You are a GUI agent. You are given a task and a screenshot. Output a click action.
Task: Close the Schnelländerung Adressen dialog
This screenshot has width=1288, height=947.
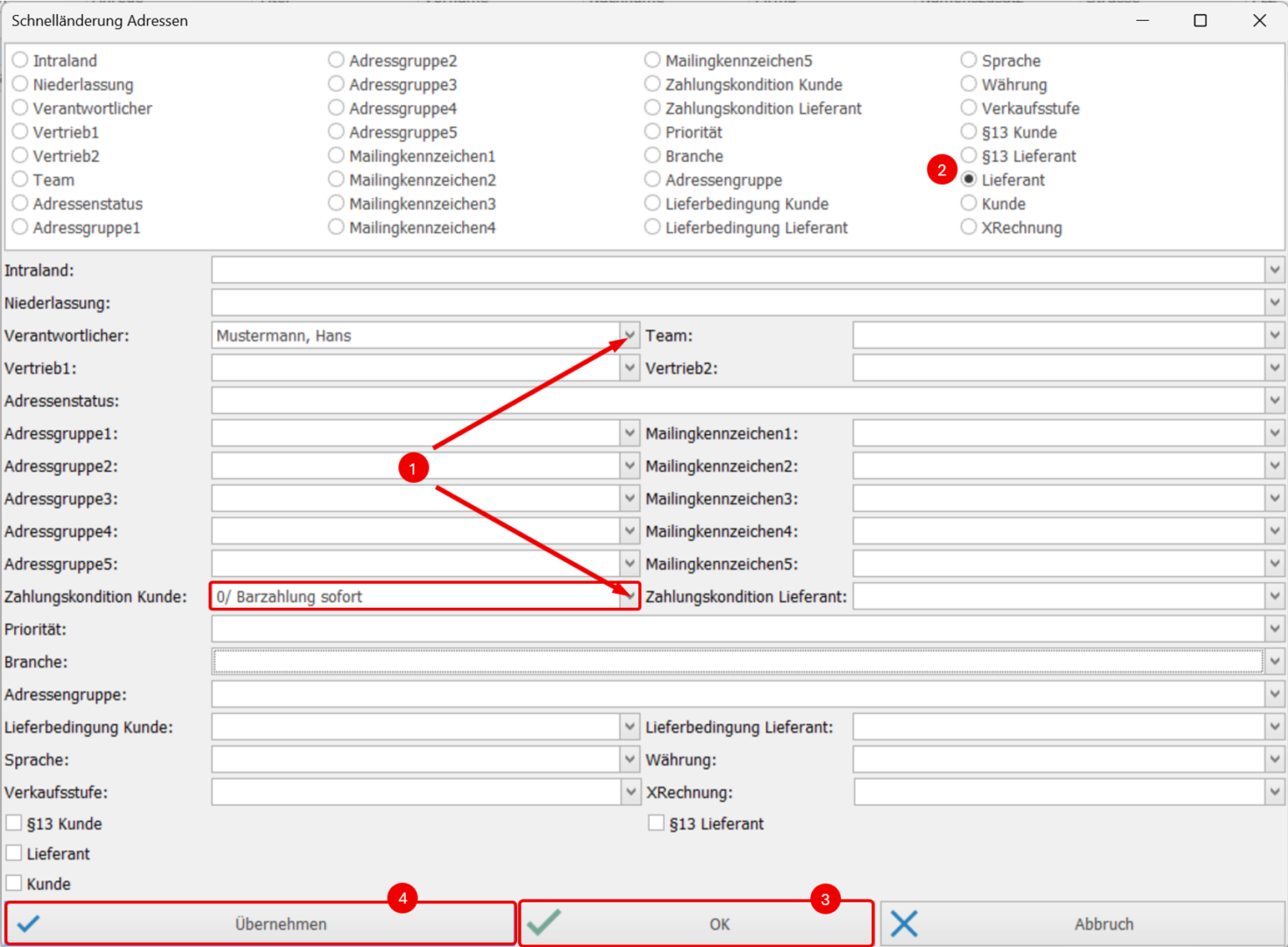(1259, 20)
